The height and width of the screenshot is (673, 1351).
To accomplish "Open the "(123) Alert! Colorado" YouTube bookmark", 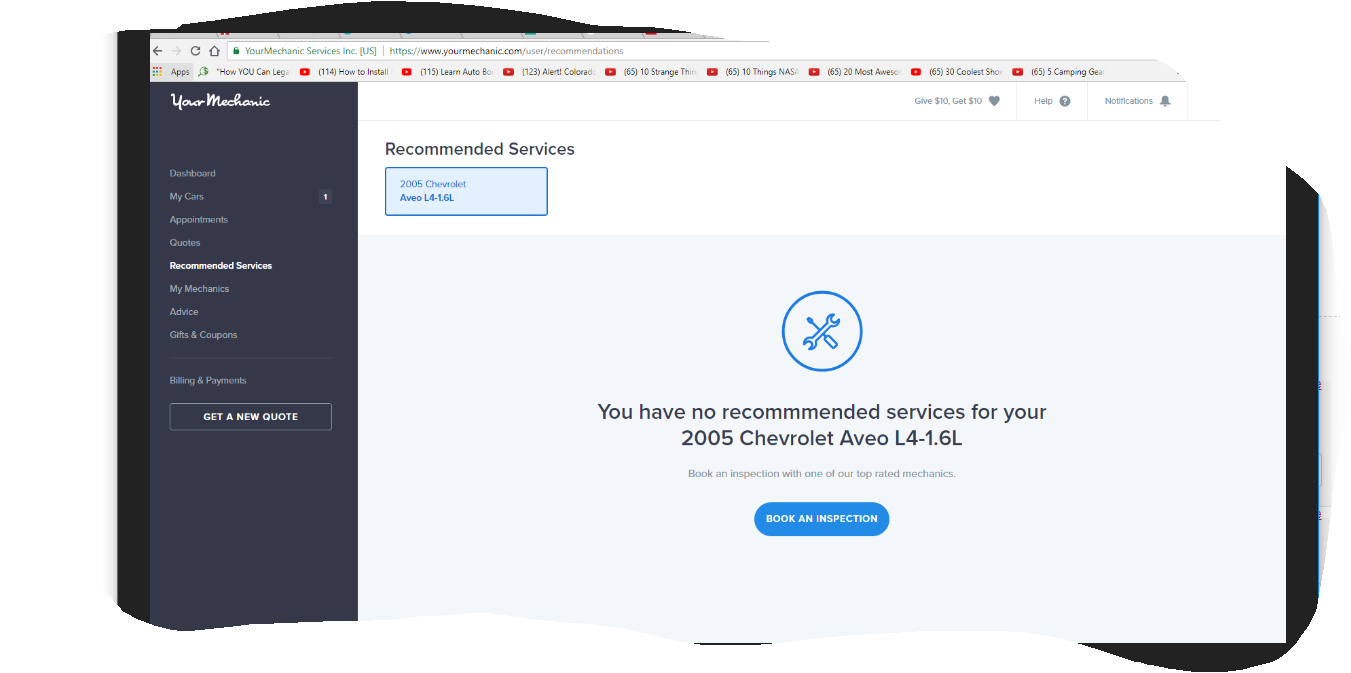I will tap(549, 72).
